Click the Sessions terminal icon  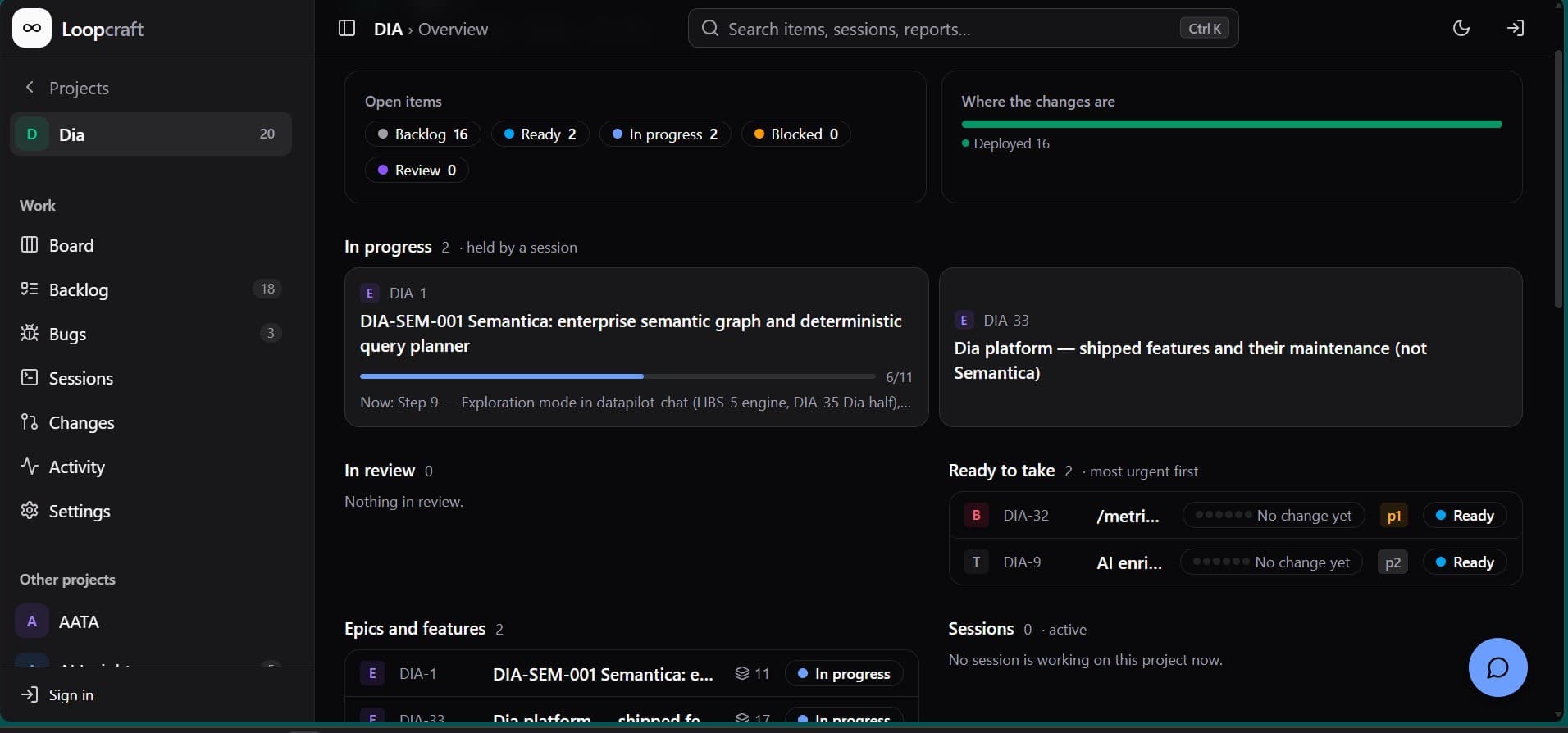coord(30,377)
